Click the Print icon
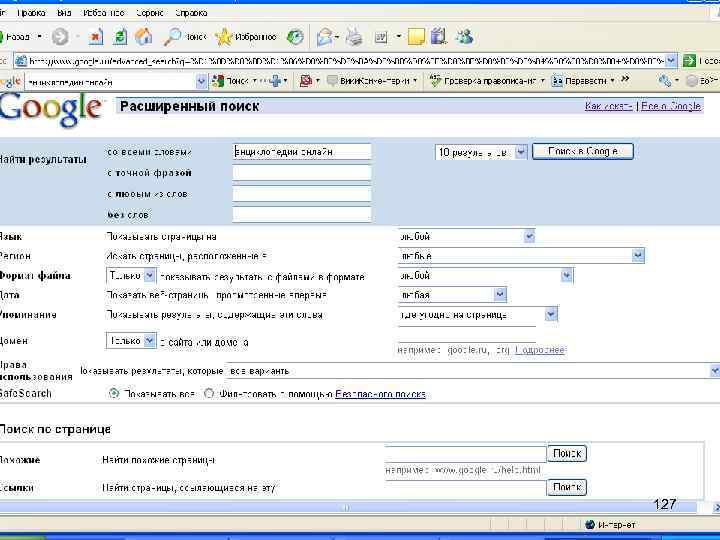The height and width of the screenshot is (540, 720). (354, 37)
